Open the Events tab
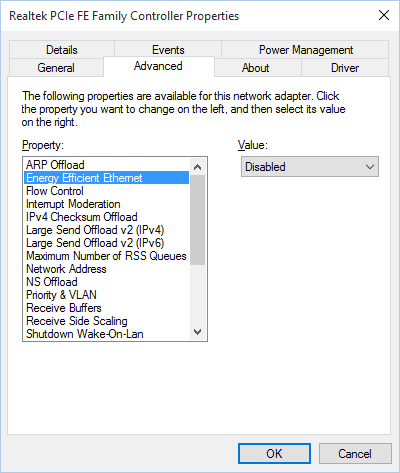Image resolution: width=400 pixels, height=473 pixels. (168, 50)
